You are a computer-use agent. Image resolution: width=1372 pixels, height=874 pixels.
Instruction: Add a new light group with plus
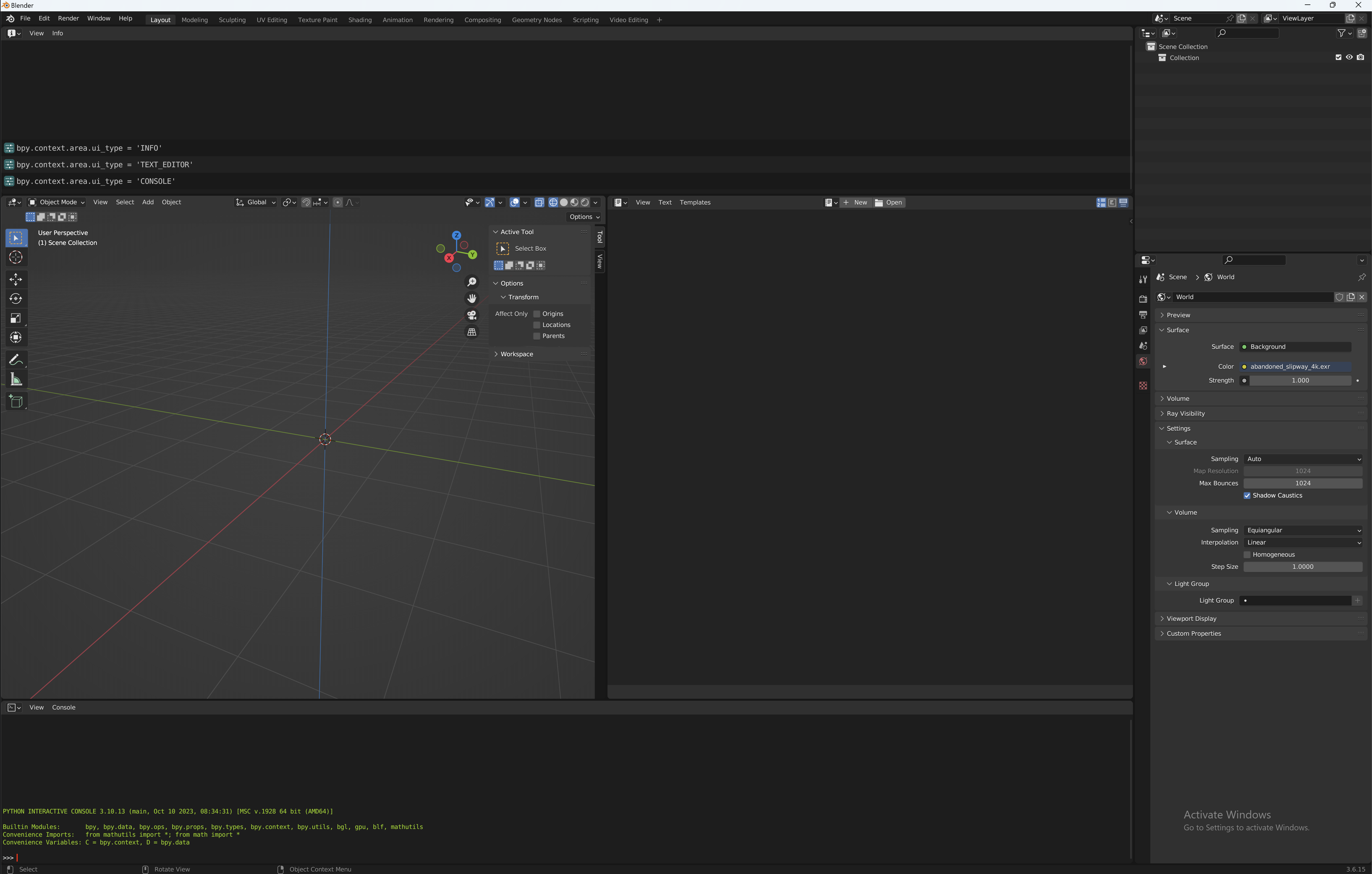pyautogui.click(x=1358, y=601)
